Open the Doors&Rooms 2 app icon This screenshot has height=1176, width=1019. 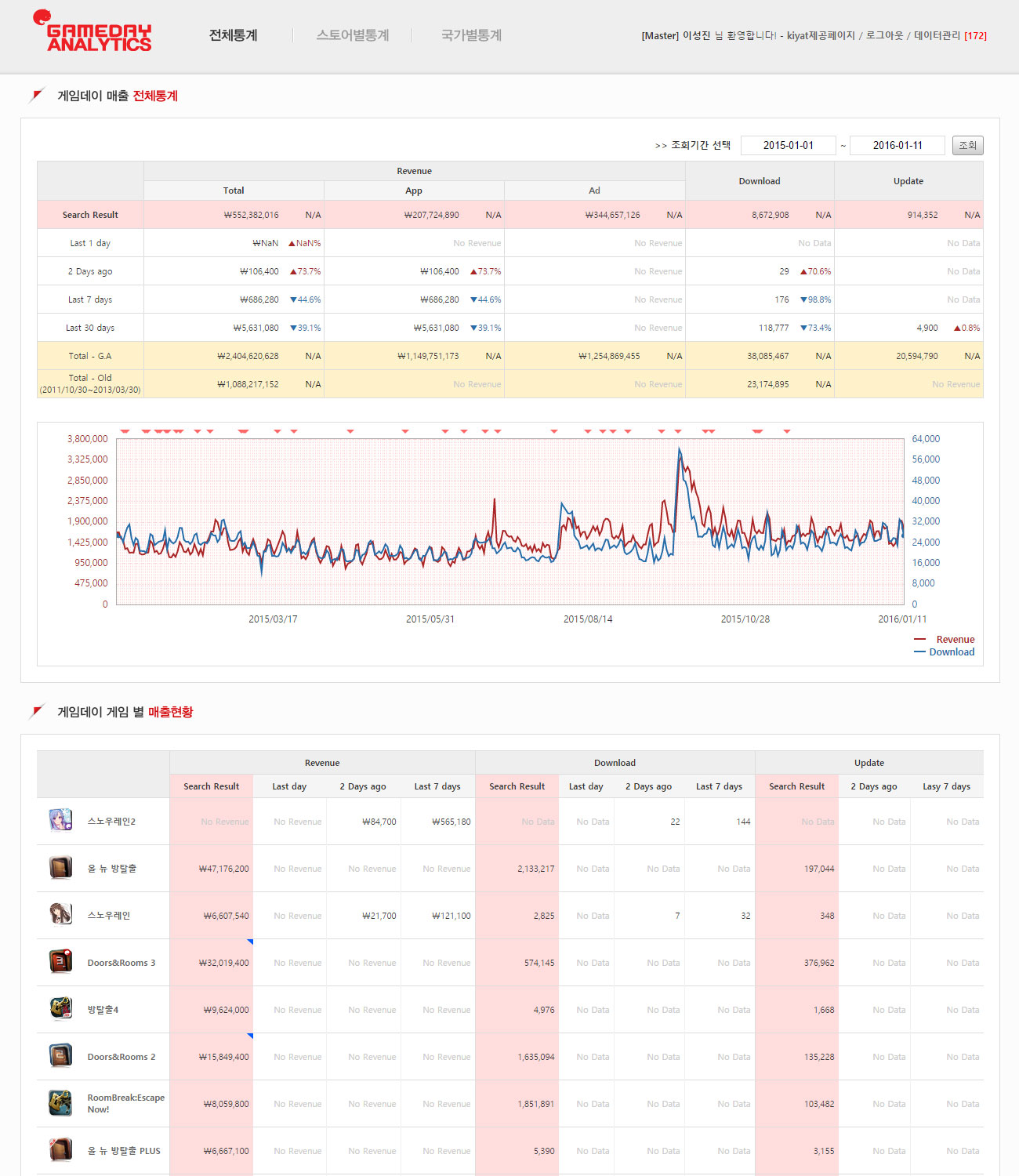tap(60, 1055)
